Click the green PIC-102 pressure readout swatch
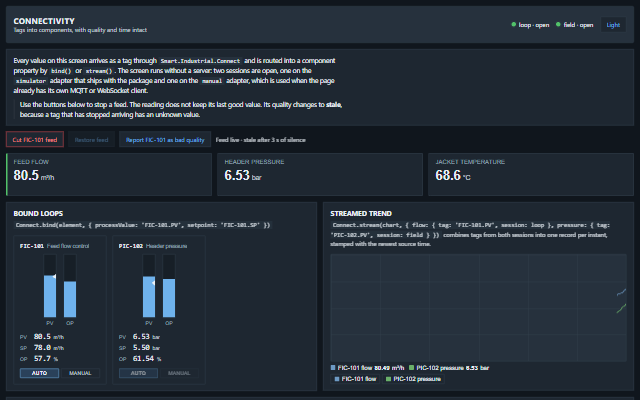The height and width of the screenshot is (400, 640). (411, 368)
